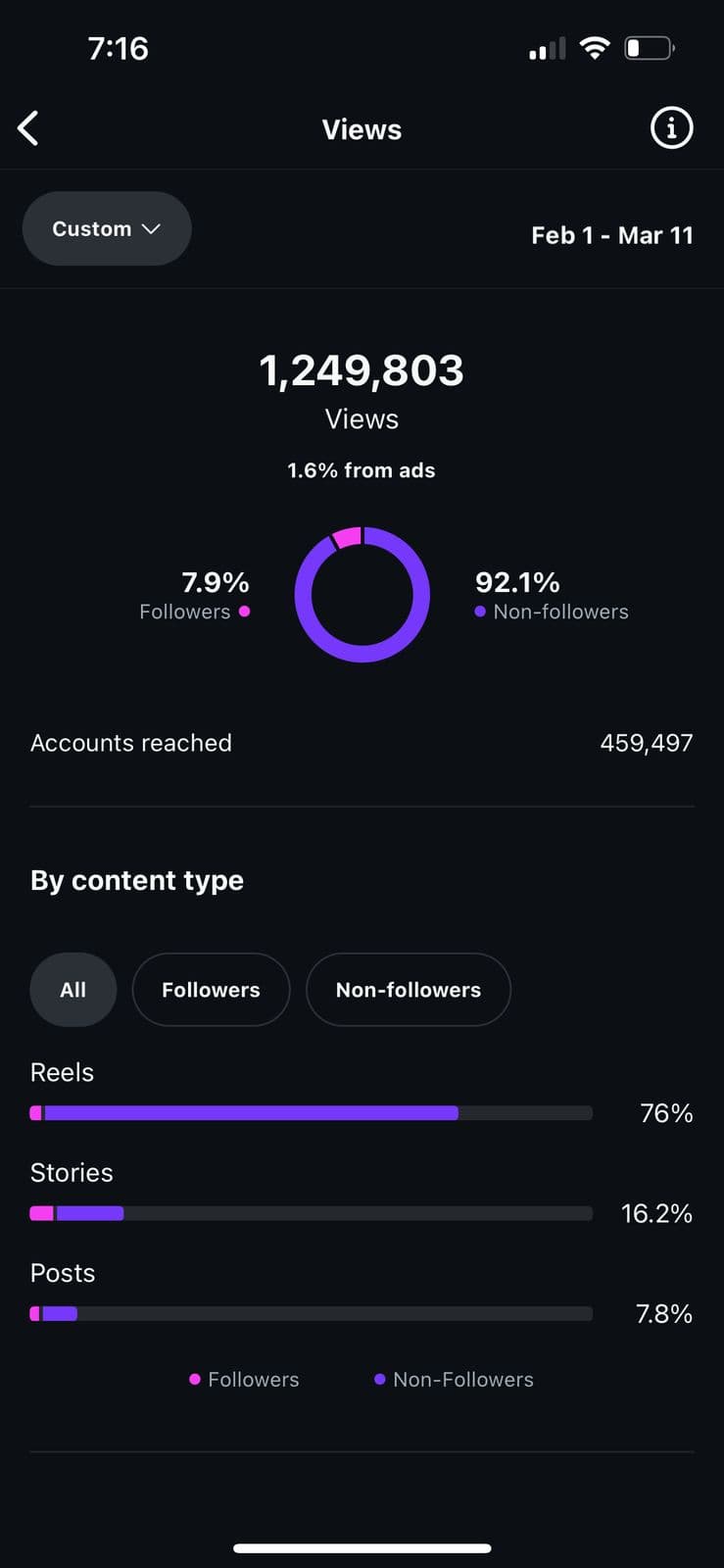Tap the 1,249,803 Views total

pos(362,370)
